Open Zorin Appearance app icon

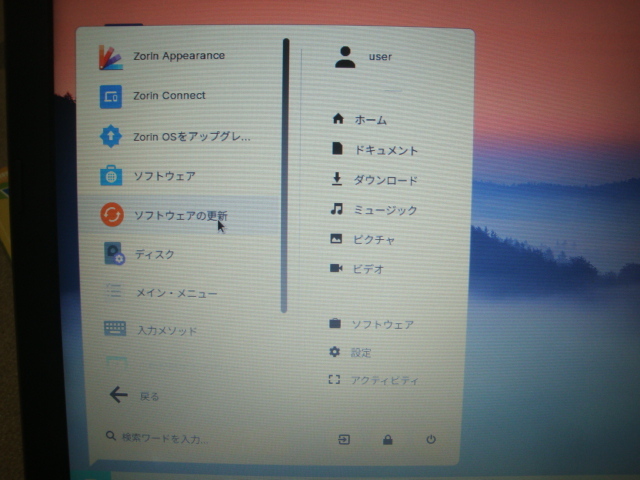click(110, 57)
